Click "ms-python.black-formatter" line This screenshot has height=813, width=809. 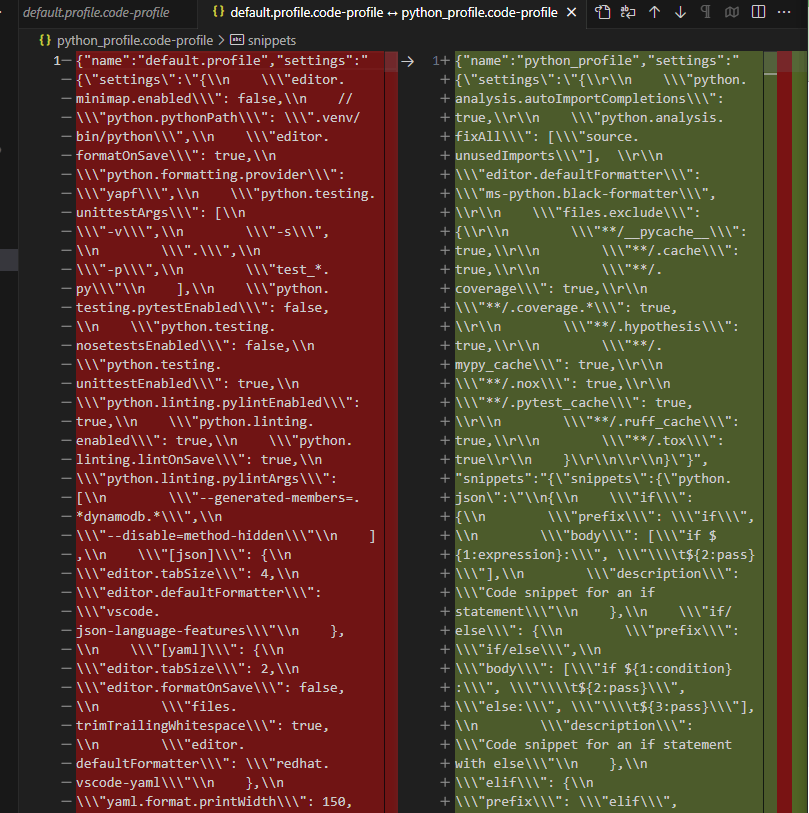(585, 193)
